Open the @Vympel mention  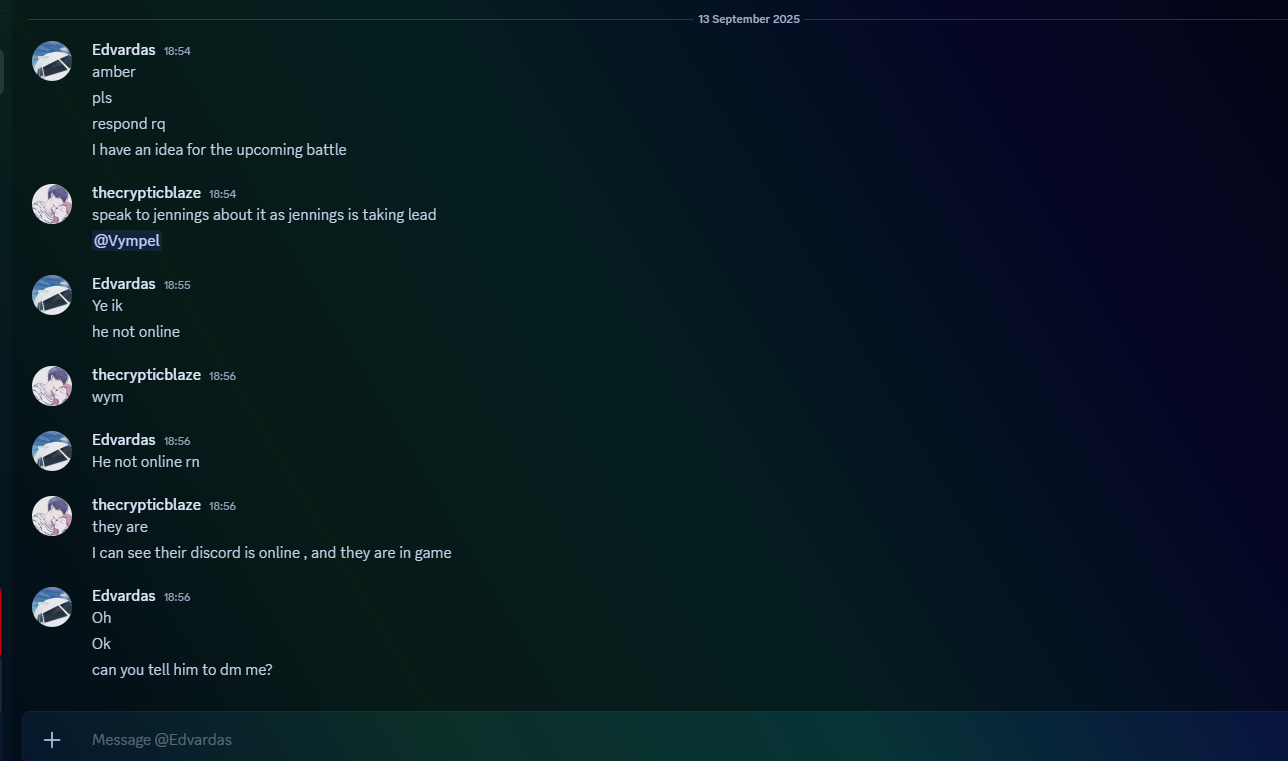tap(127, 241)
